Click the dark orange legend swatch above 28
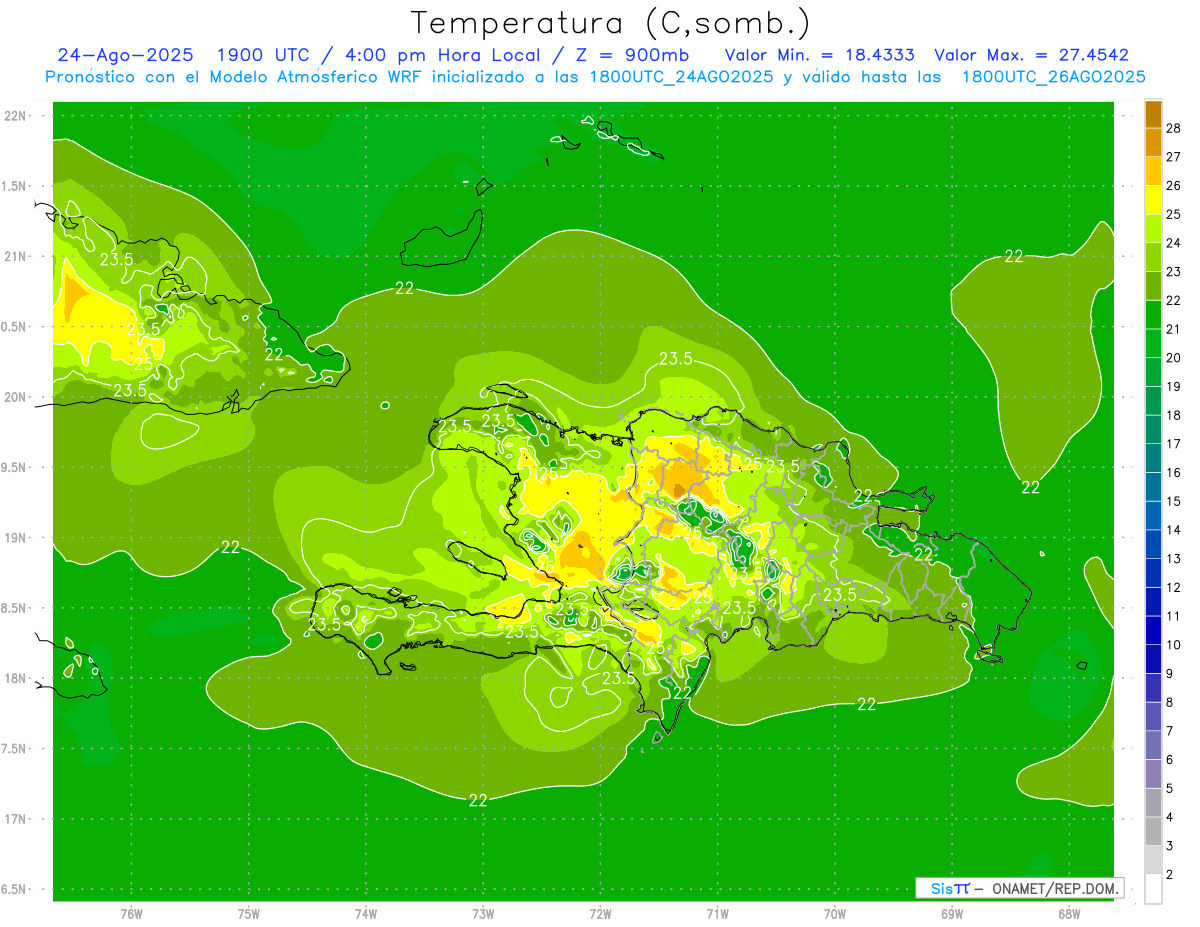The image size is (1200, 927). click(x=1153, y=114)
